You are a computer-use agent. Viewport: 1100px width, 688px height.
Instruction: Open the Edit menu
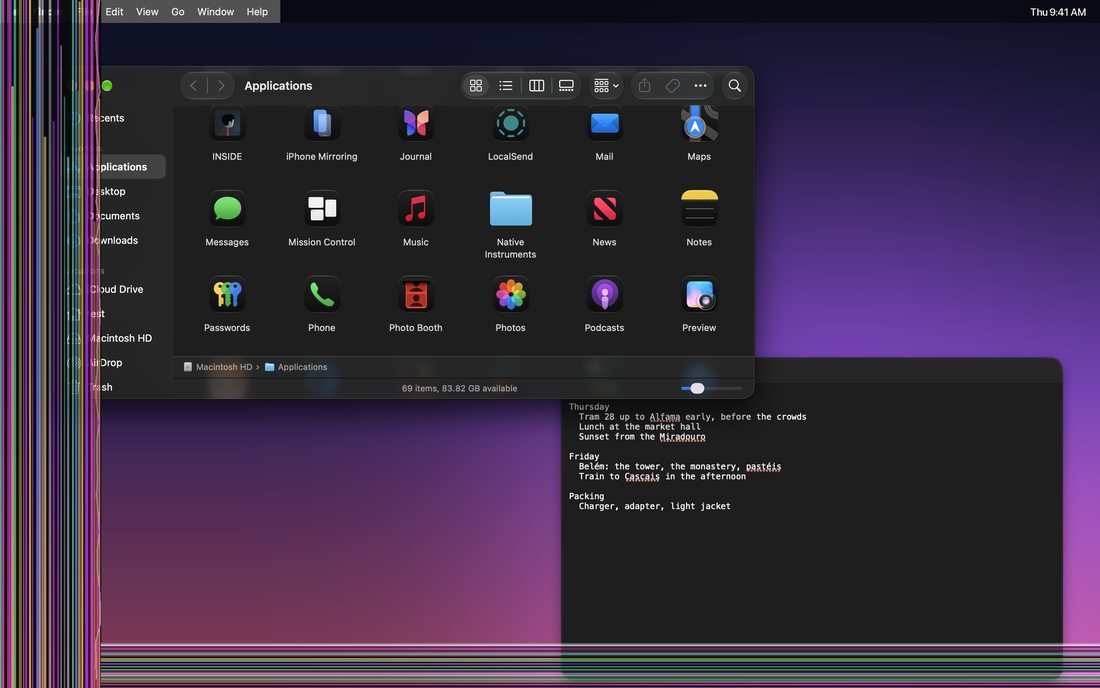[x=114, y=11]
